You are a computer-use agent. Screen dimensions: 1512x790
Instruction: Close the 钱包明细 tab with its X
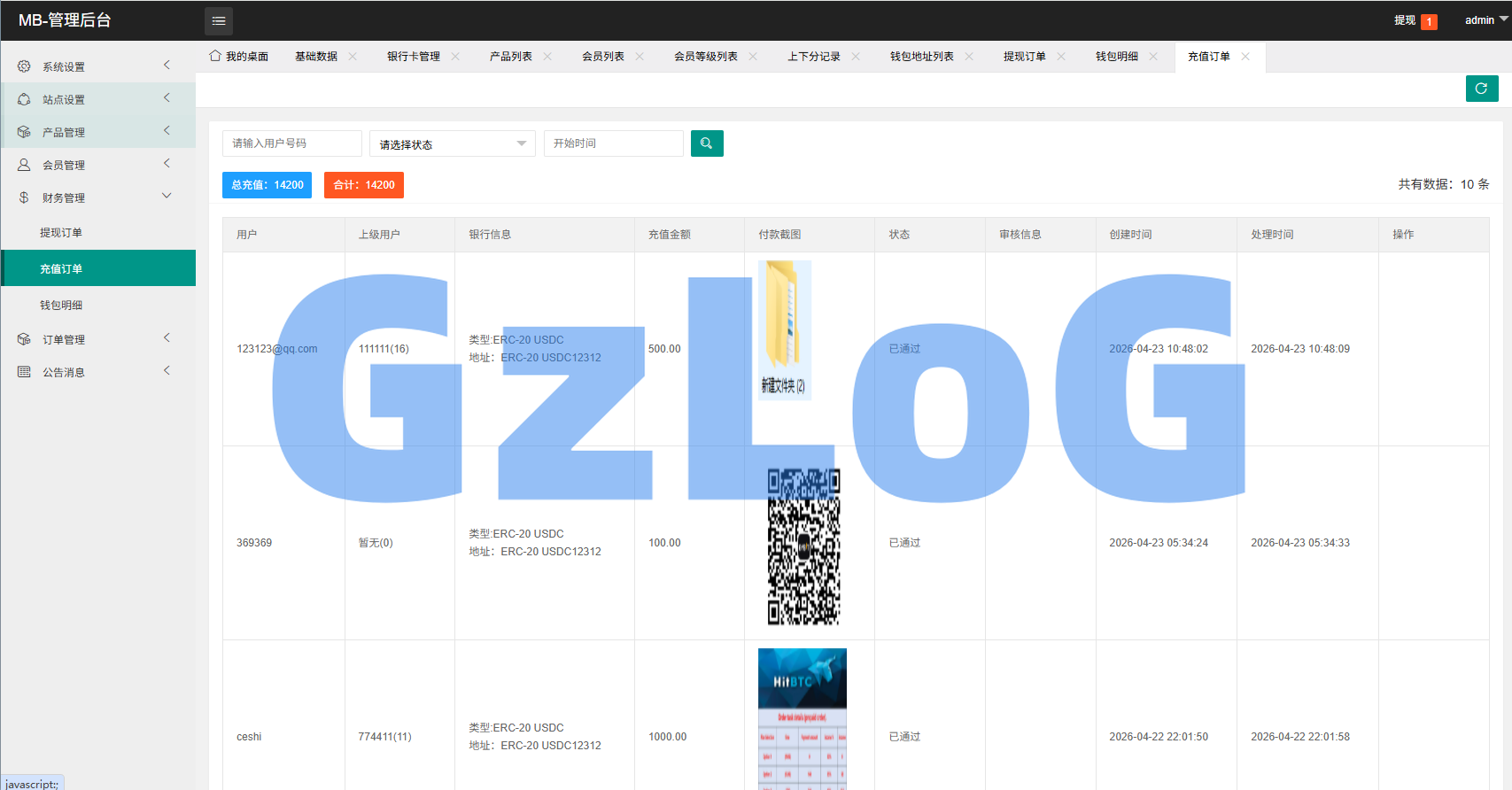(x=1153, y=57)
